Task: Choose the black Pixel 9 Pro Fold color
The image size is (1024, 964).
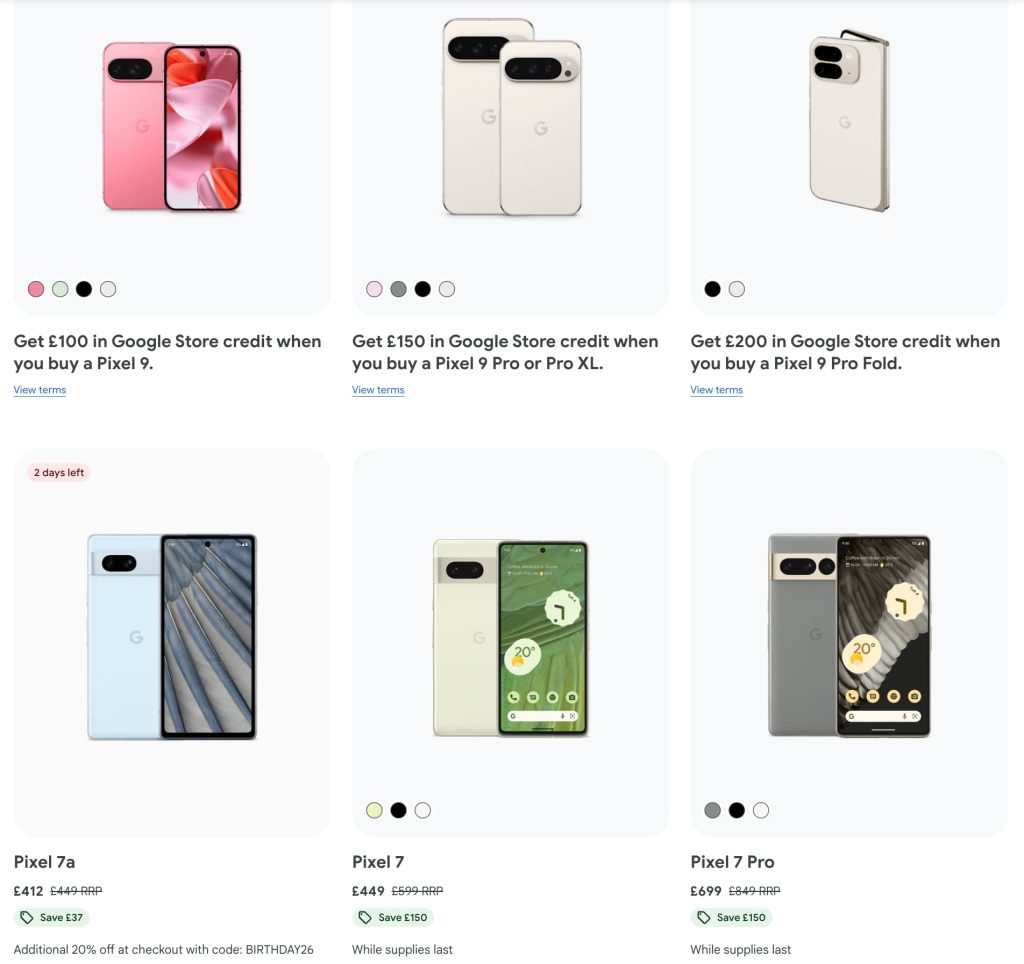Action: coord(712,289)
